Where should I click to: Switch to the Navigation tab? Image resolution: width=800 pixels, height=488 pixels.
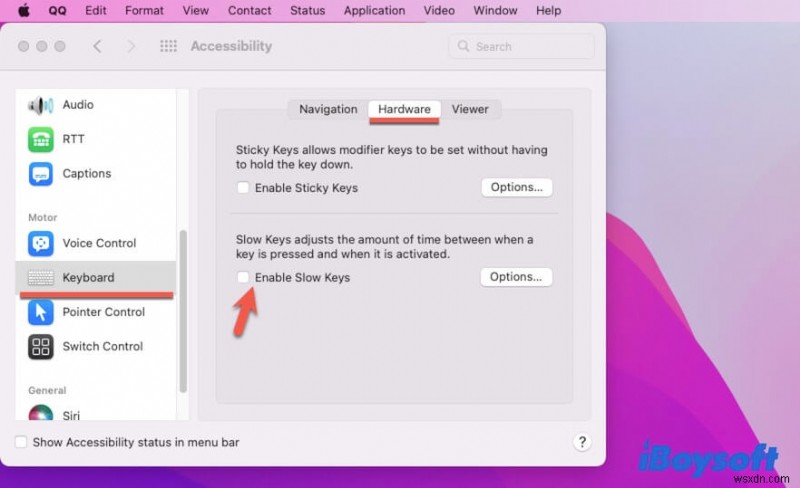click(328, 109)
